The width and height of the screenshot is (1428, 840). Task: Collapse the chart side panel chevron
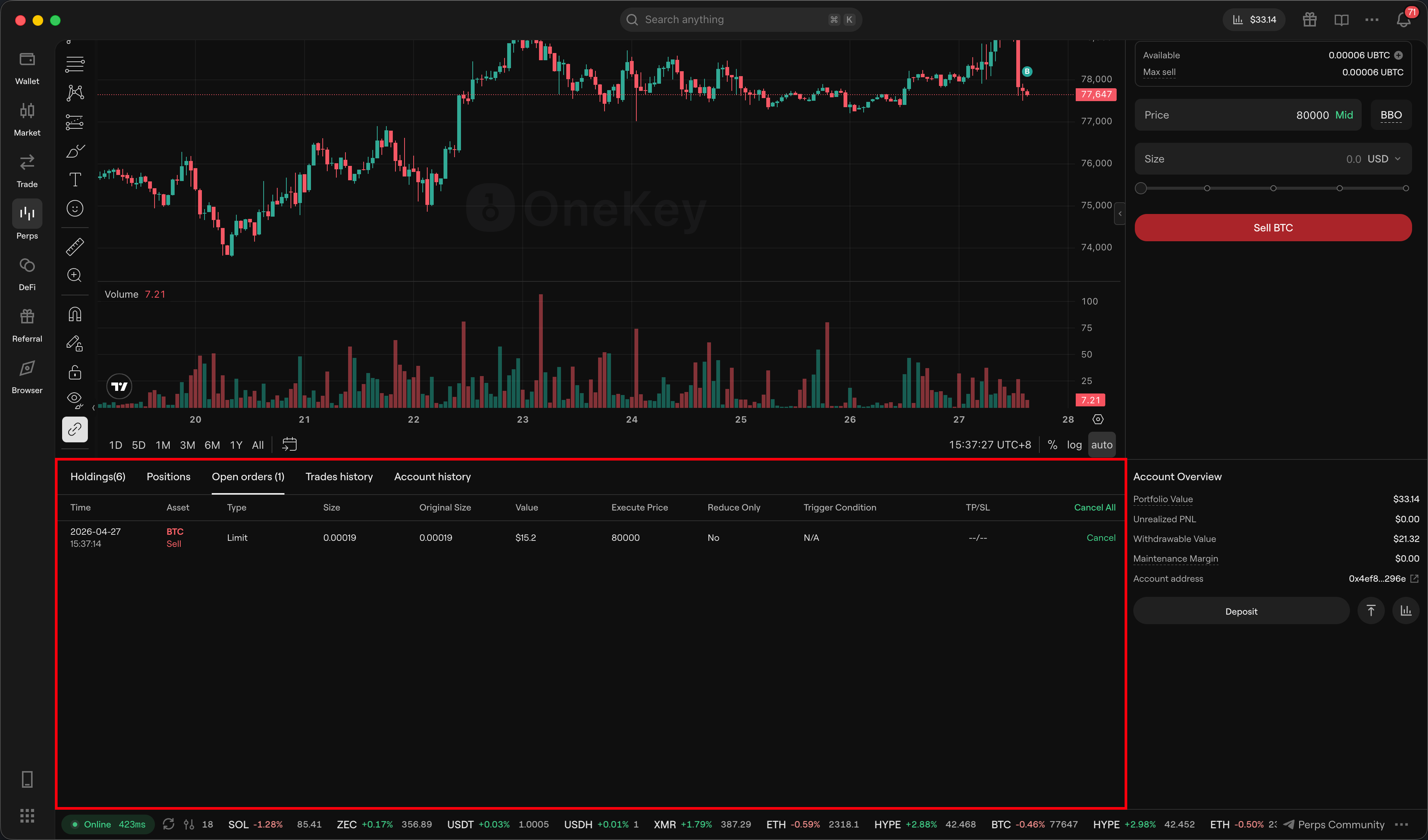1119,214
